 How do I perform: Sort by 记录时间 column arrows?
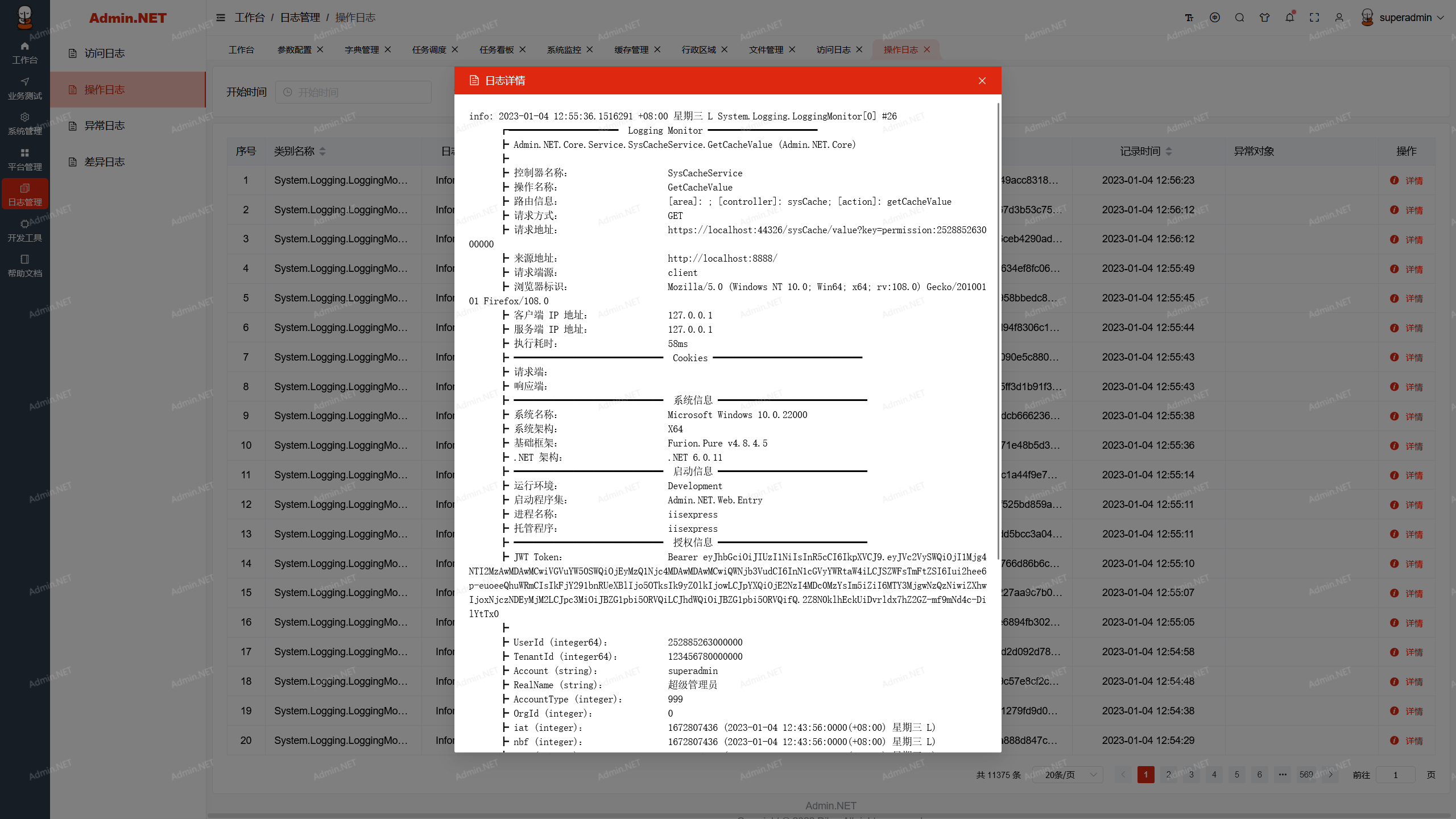[x=1169, y=151]
